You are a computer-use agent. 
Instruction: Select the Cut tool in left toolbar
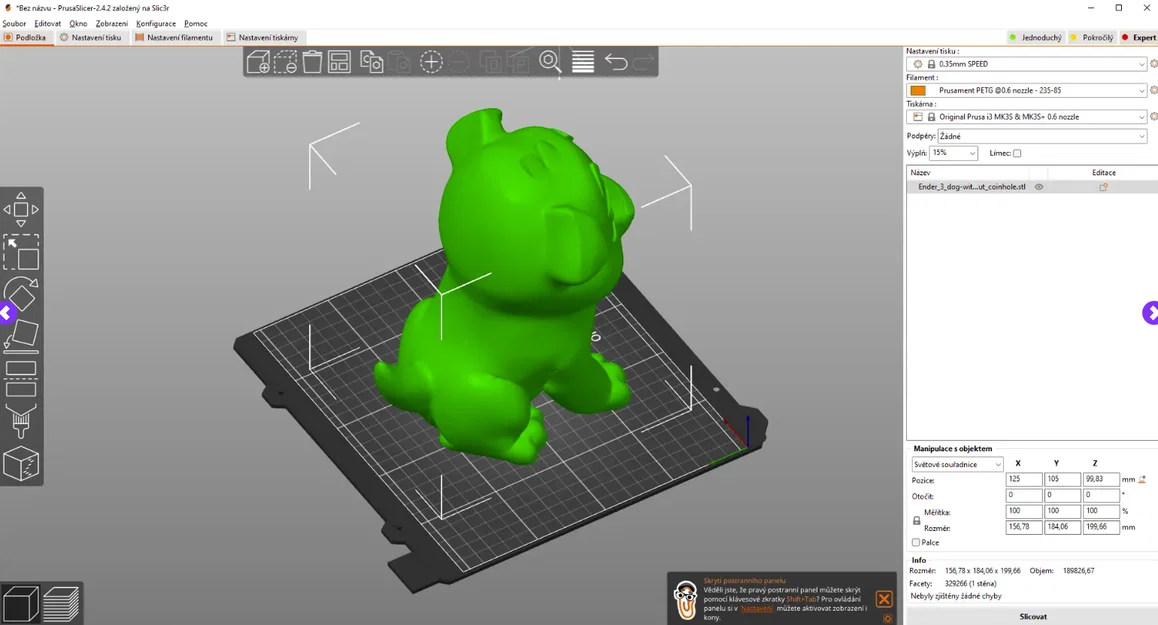[21, 379]
